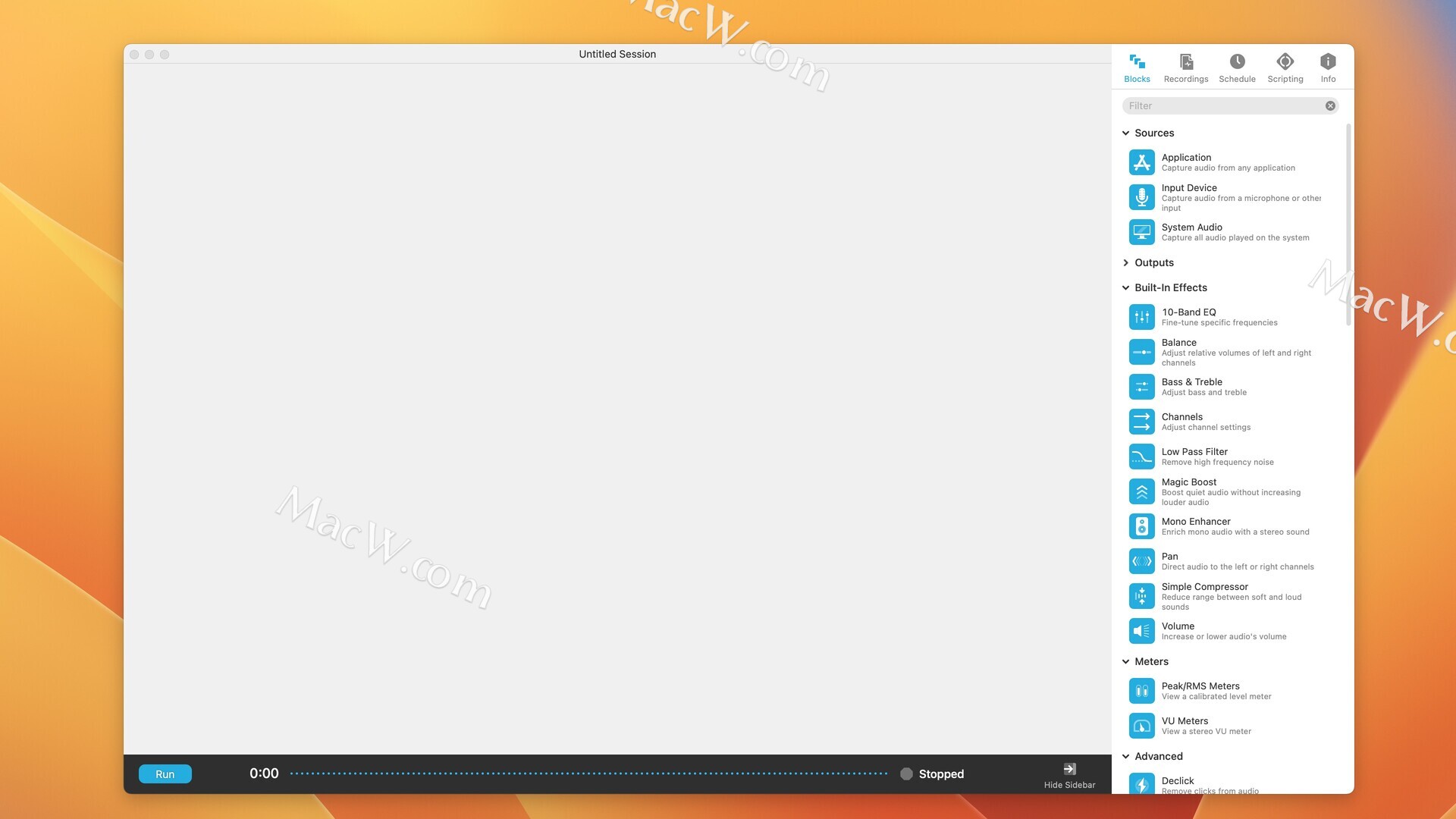Select the Mono Enhancer speaker icon
Screen dimensions: 1456x819
pyautogui.click(x=1141, y=526)
